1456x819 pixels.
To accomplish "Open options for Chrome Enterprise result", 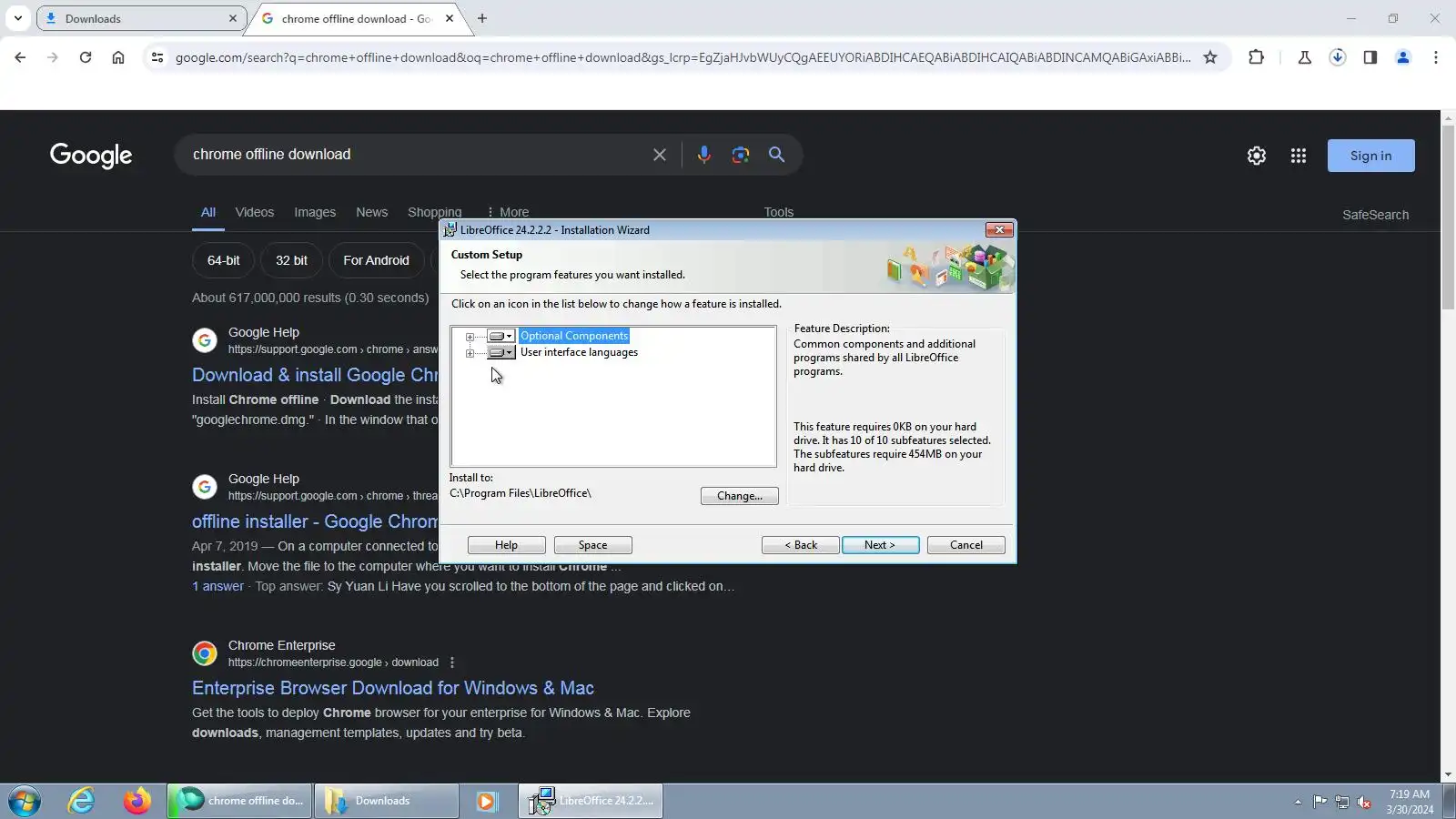I will click(x=452, y=662).
